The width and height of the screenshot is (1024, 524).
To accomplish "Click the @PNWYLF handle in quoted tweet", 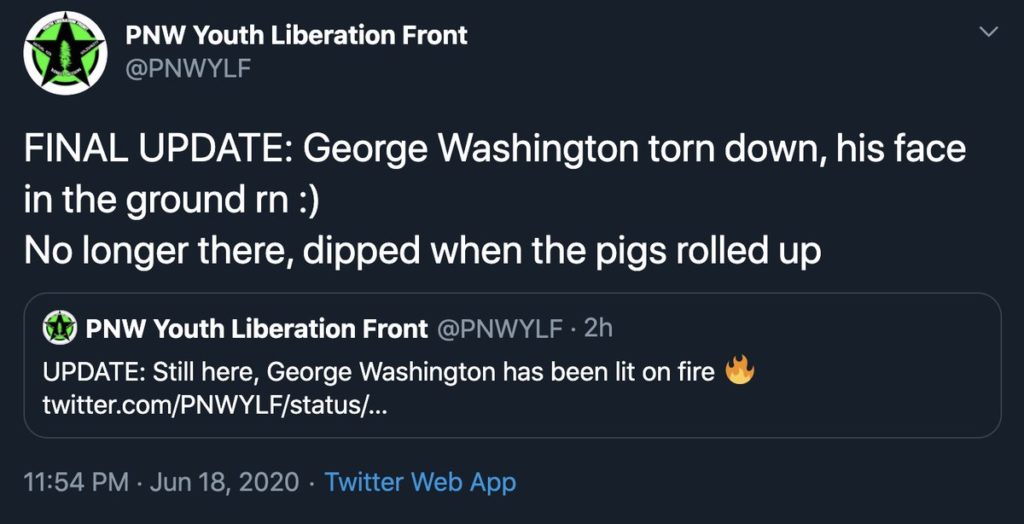I will (499, 328).
